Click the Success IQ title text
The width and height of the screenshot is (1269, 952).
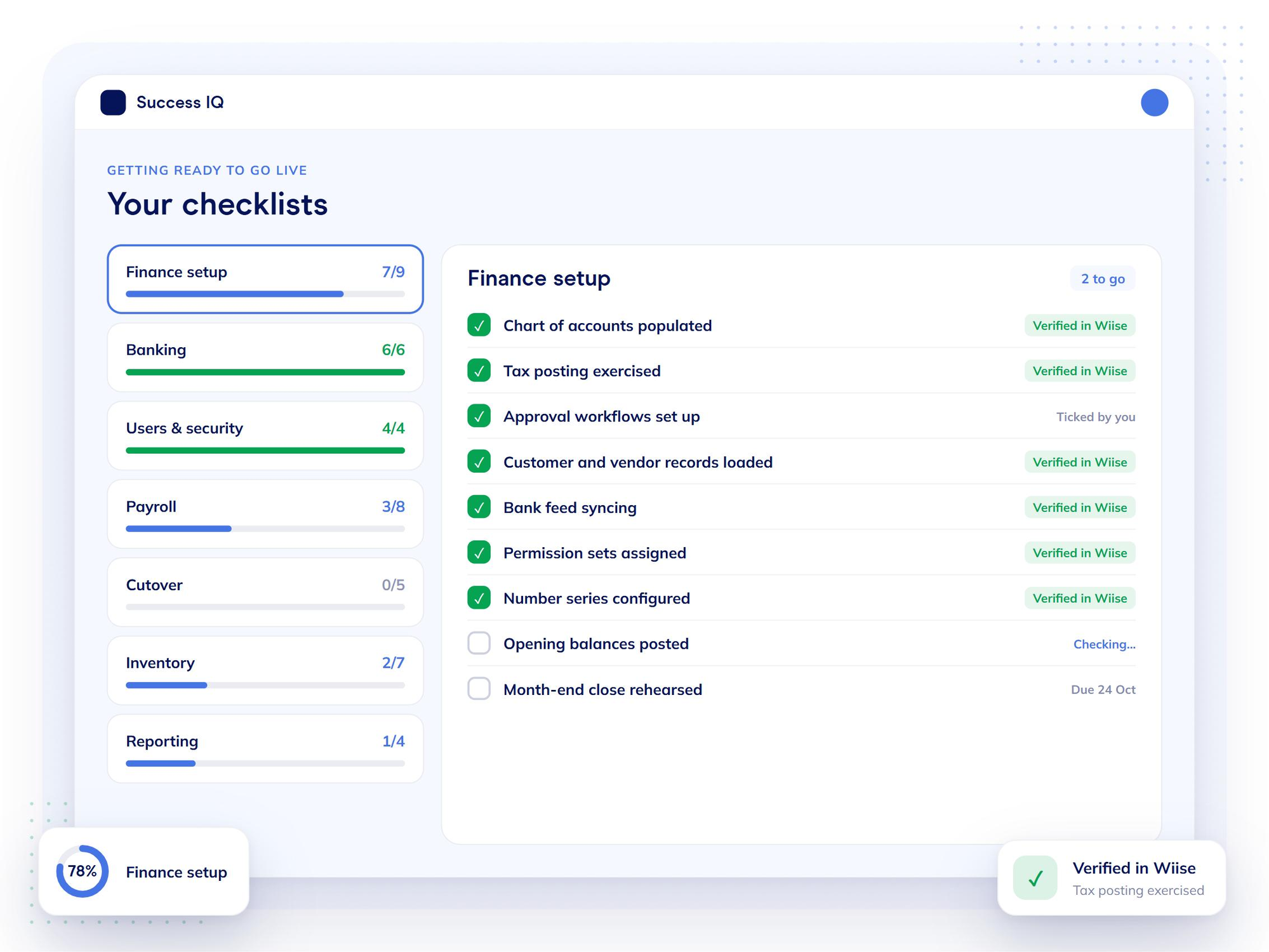tap(180, 102)
